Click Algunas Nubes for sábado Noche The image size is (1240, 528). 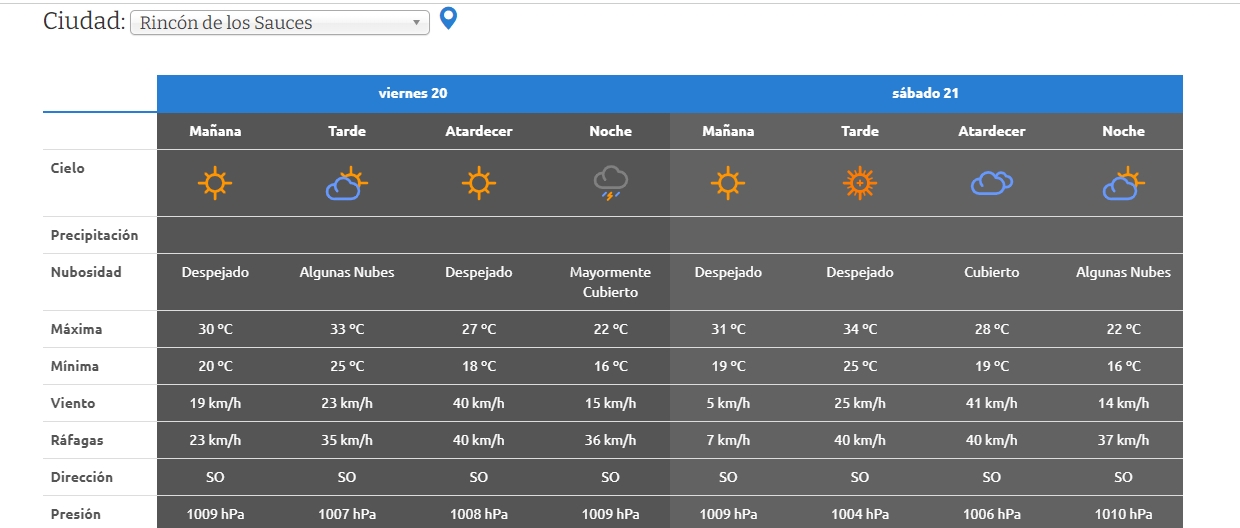(1124, 272)
